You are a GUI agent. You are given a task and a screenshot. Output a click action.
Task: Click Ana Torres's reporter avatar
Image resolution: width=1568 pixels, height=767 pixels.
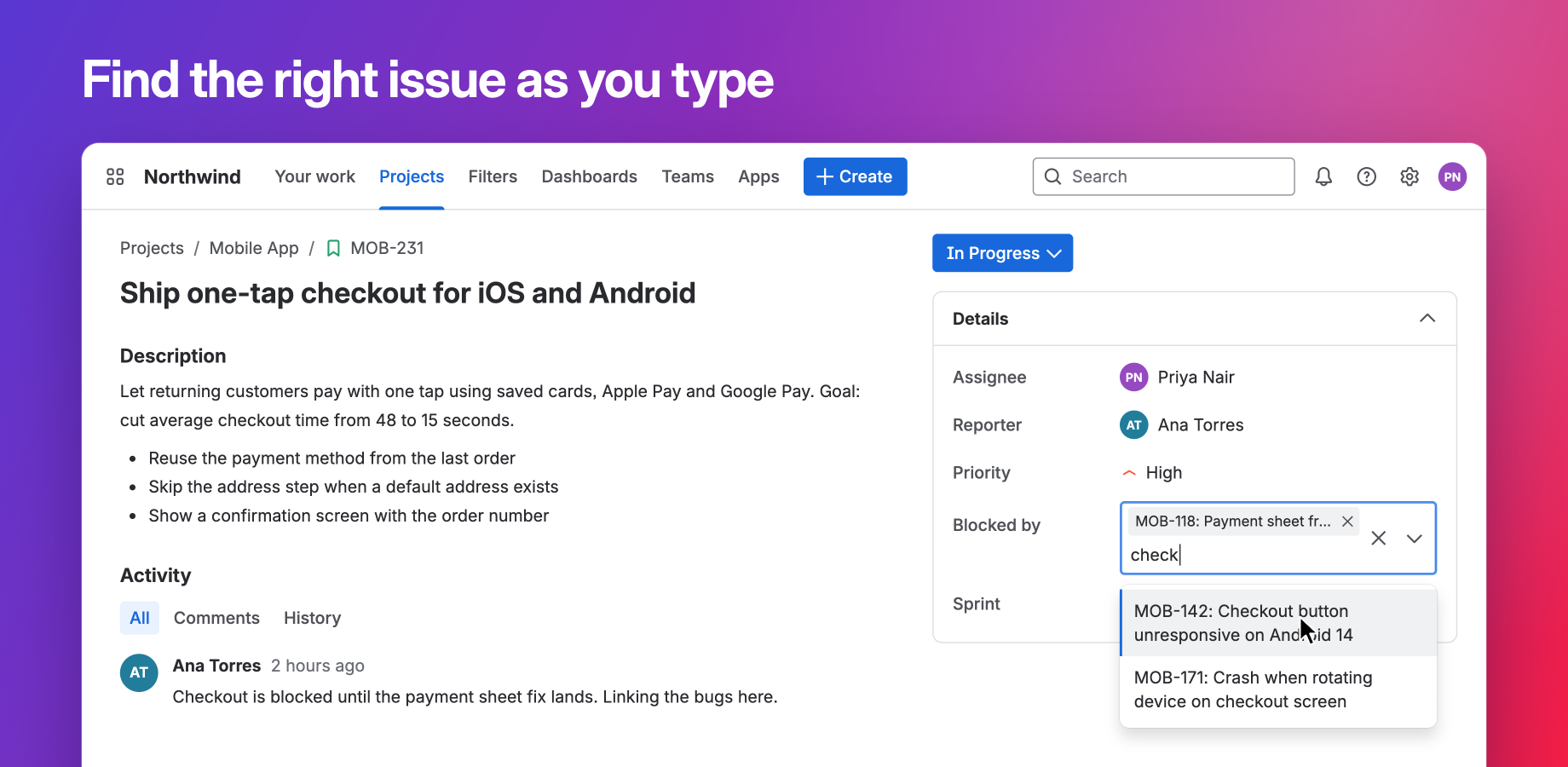[1133, 424]
